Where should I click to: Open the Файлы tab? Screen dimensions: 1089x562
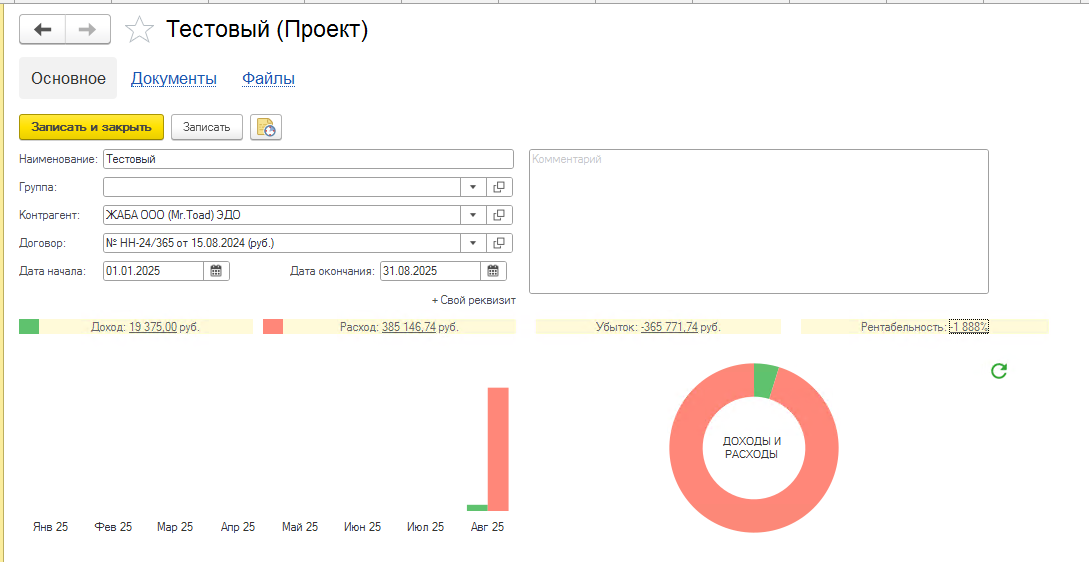[268, 78]
